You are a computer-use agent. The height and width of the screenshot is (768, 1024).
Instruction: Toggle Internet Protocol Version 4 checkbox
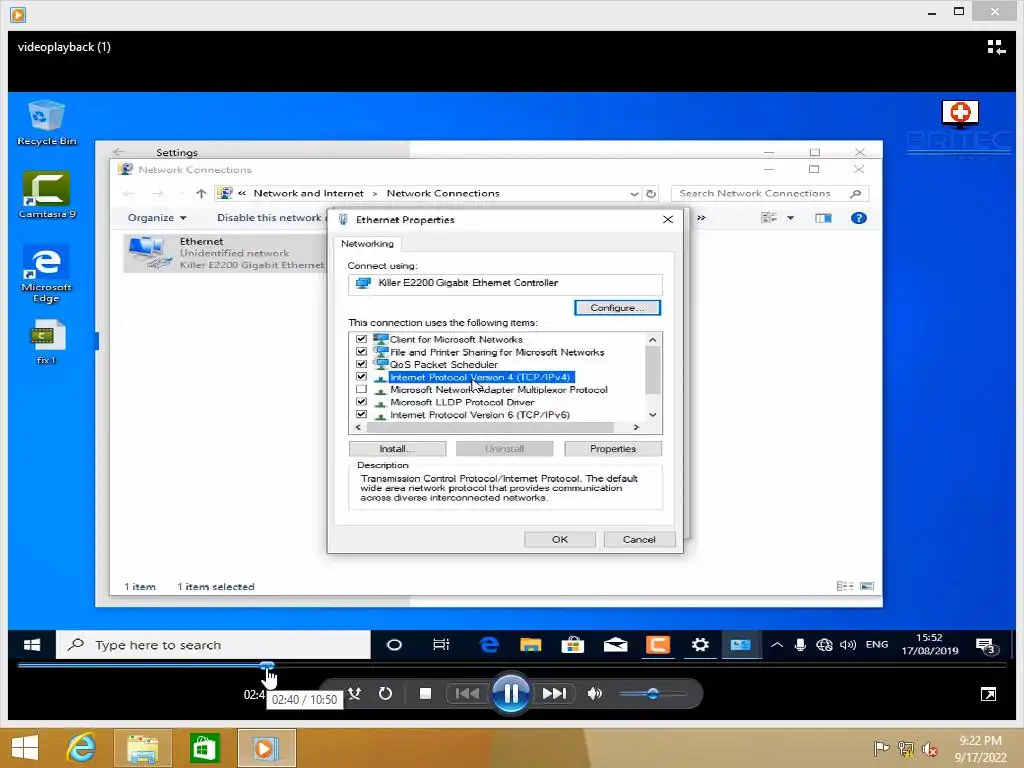pyautogui.click(x=361, y=377)
